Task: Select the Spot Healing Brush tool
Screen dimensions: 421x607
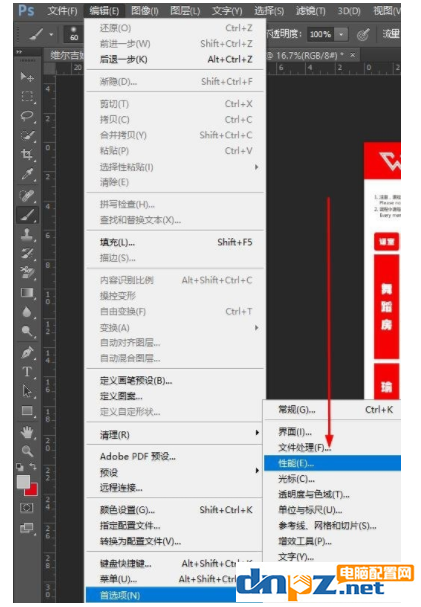Action: pos(27,195)
